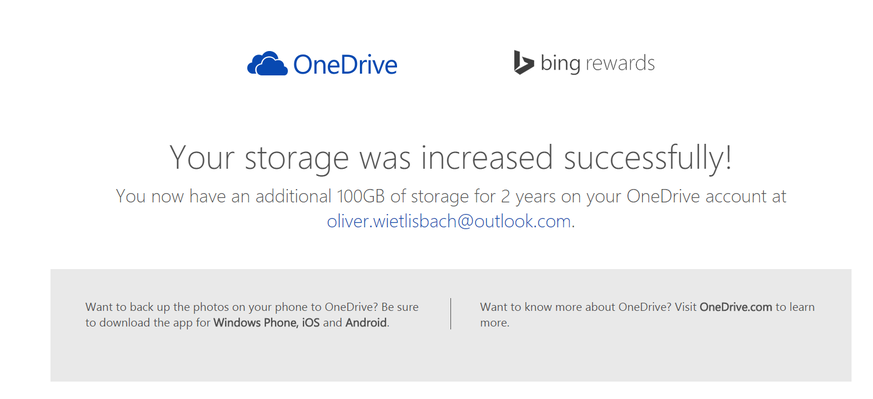The image size is (873, 399).
Task: Click the word 'successfully!' in the heading
Action: [x=648, y=157]
